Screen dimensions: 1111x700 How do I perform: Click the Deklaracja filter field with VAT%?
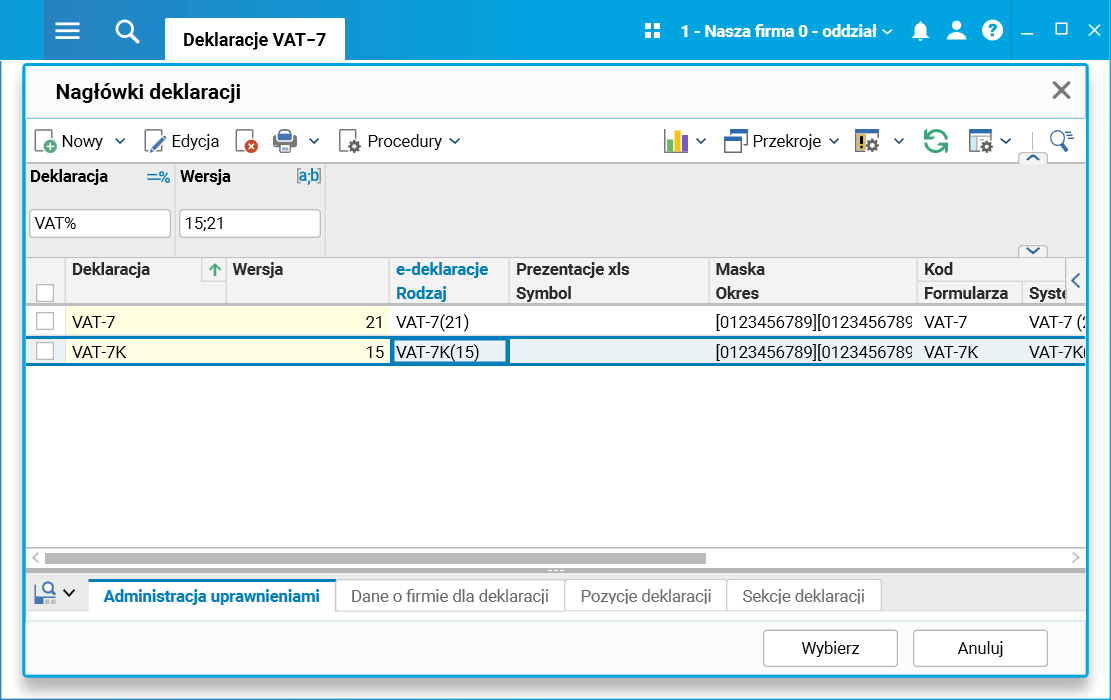click(x=100, y=223)
